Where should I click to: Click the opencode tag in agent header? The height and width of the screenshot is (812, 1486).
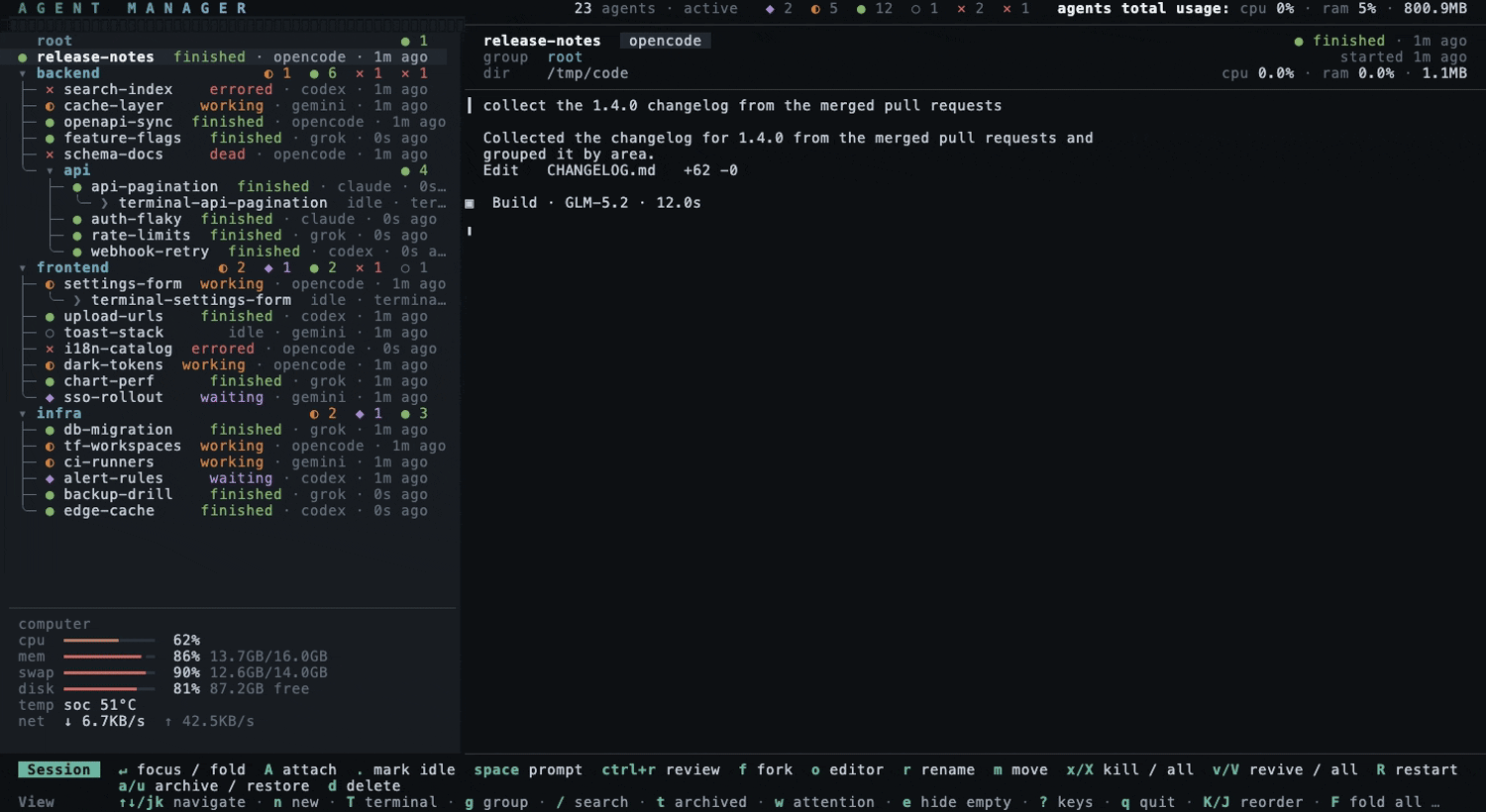(665, 41)
